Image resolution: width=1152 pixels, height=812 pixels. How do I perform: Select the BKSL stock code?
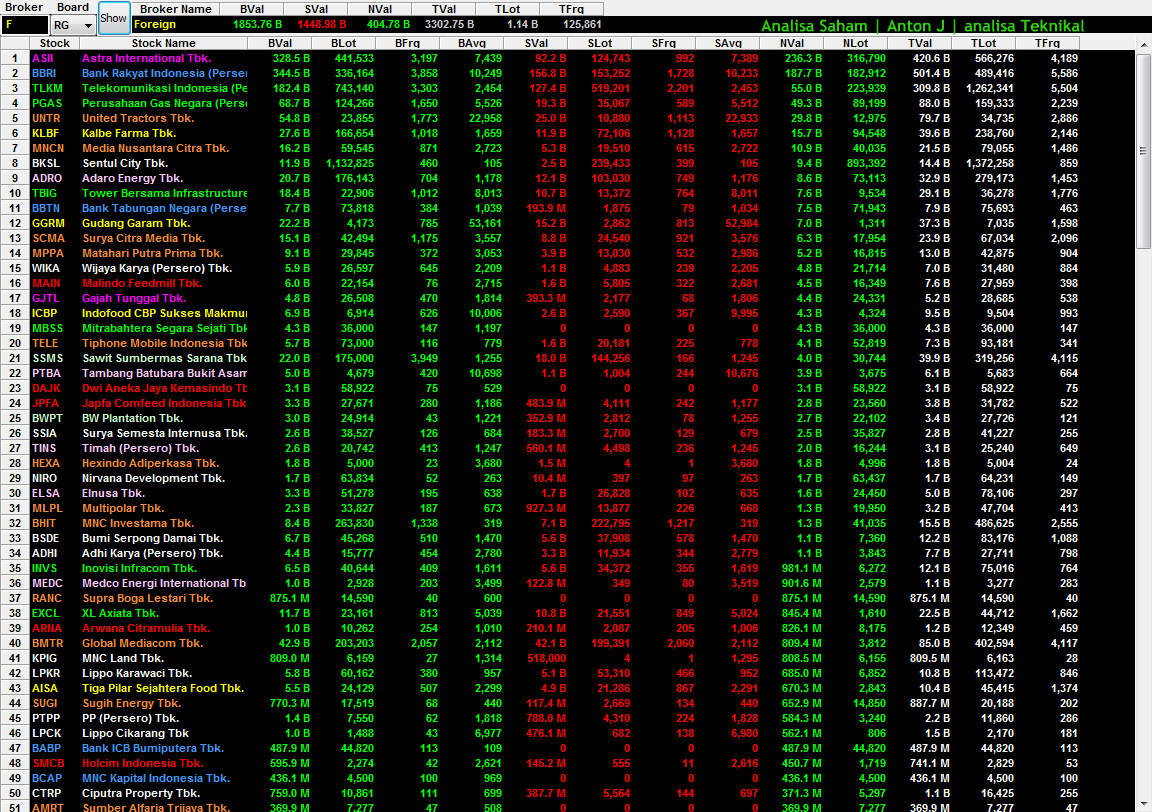pyautogui.click(x=46, y=163)
